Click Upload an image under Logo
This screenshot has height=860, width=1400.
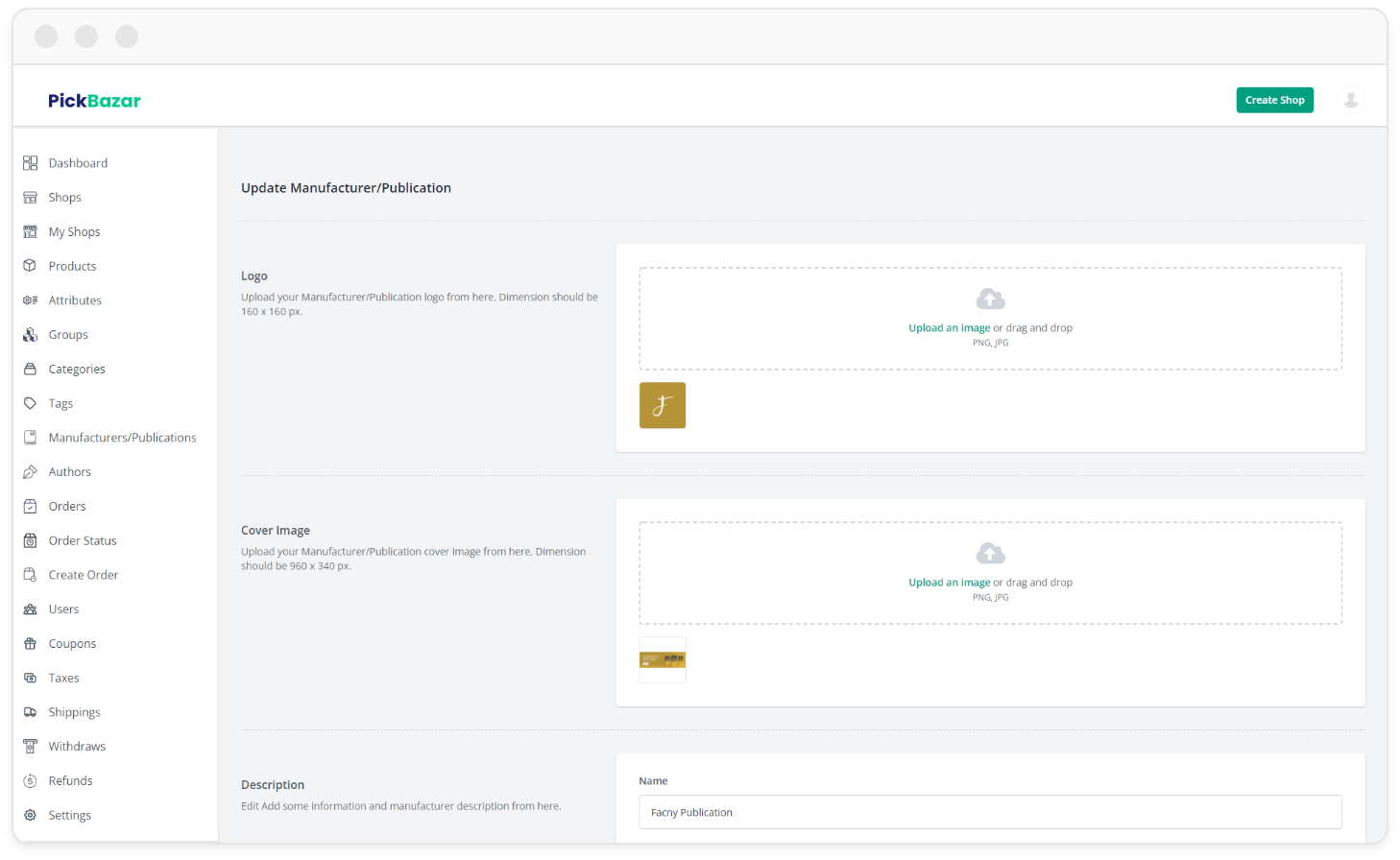(x=949, y=327)
